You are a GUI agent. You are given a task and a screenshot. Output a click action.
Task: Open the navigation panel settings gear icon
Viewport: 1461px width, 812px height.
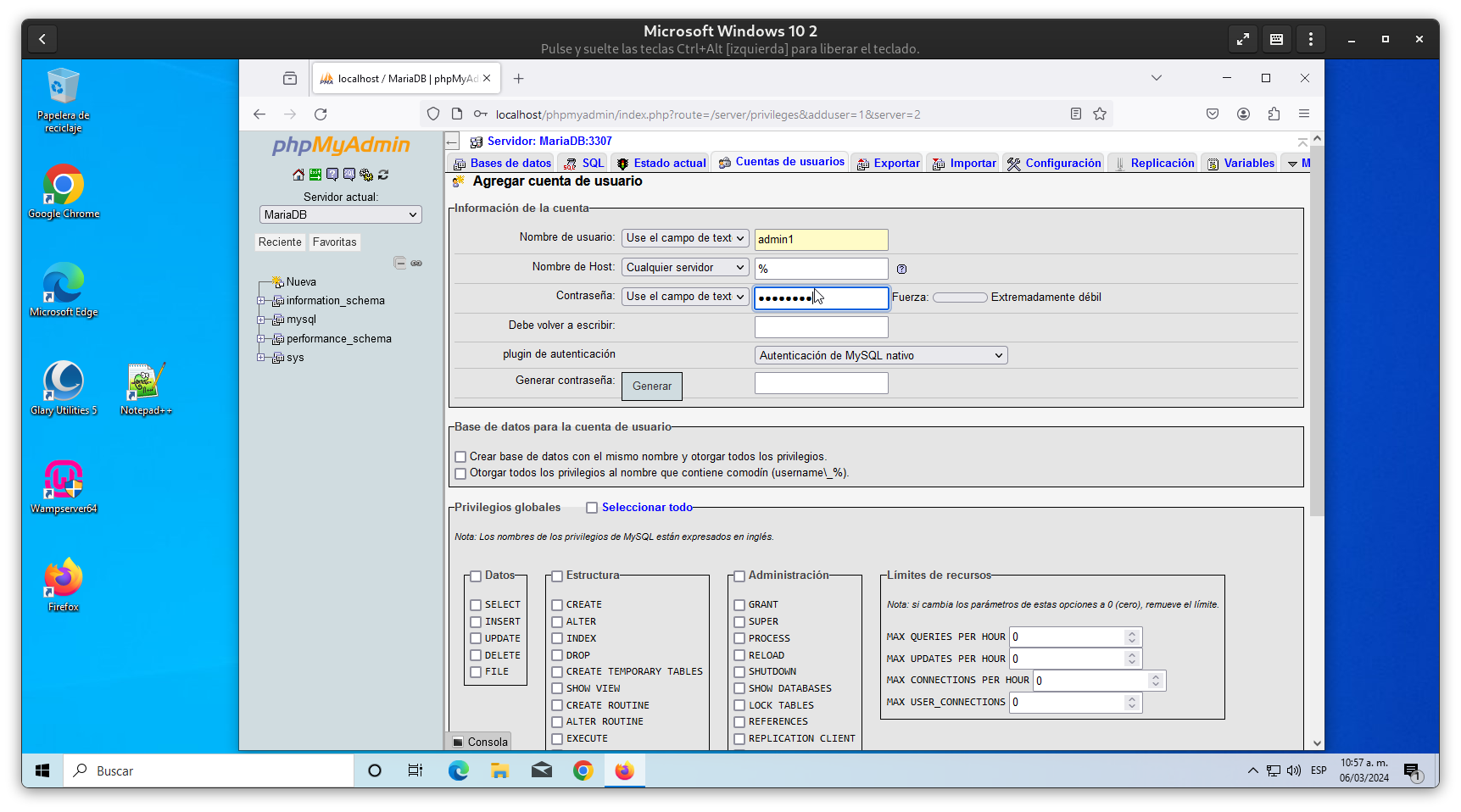366,175
